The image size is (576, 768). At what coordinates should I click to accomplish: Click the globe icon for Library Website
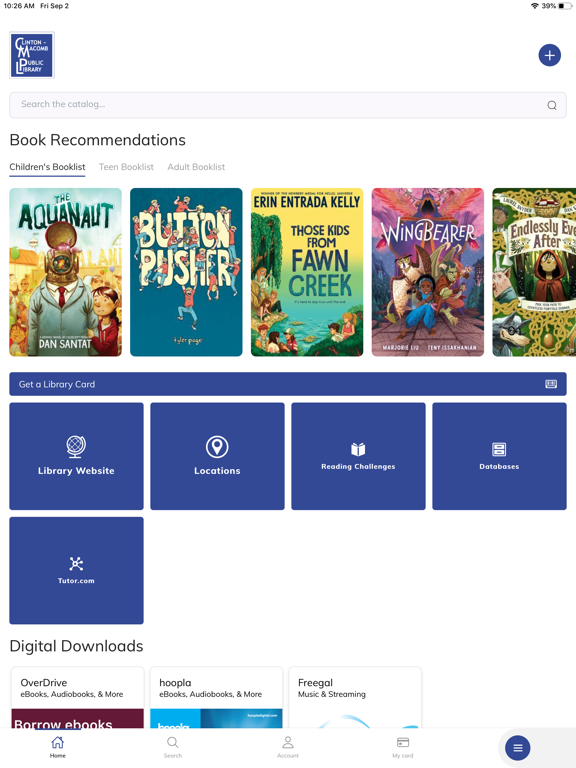click(76, 447)
